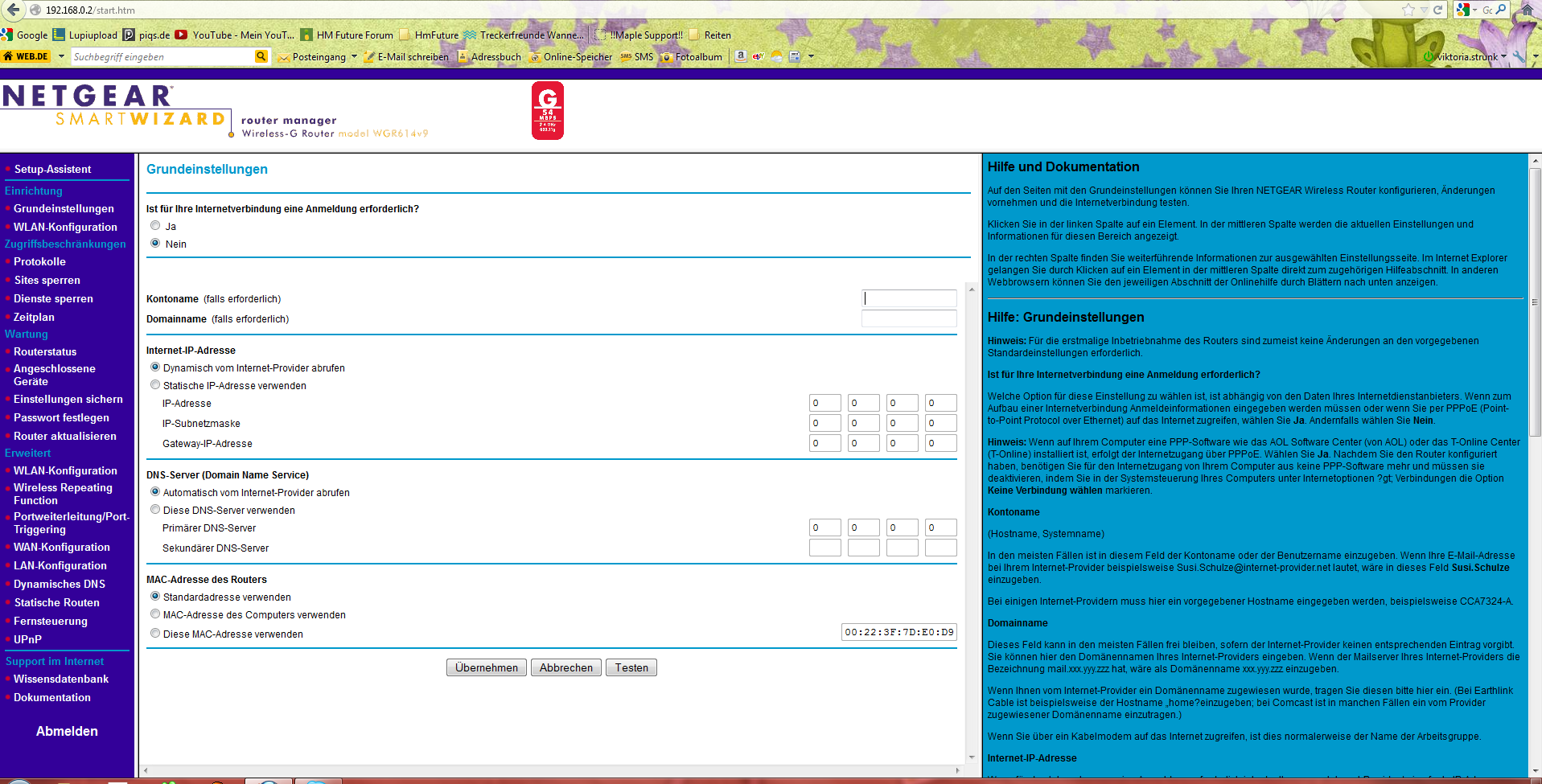Viewport: 1542px width, 784px height.
Task: Open Fotoalbum from the WEB.DE toolbar
Action: 691,56
